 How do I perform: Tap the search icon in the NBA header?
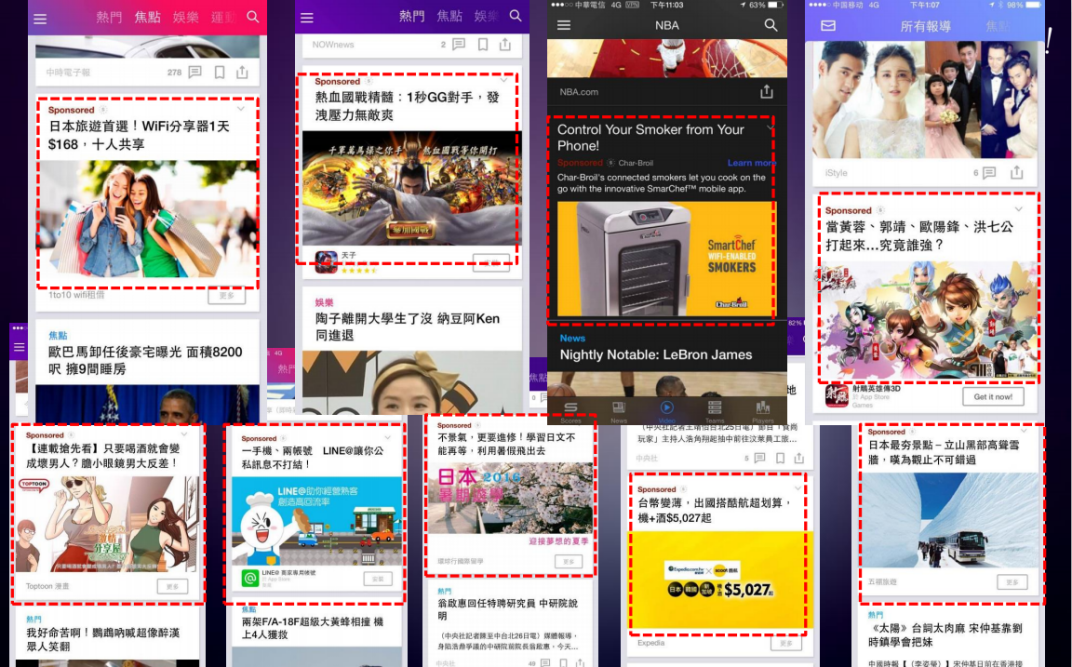click(770, 25)
